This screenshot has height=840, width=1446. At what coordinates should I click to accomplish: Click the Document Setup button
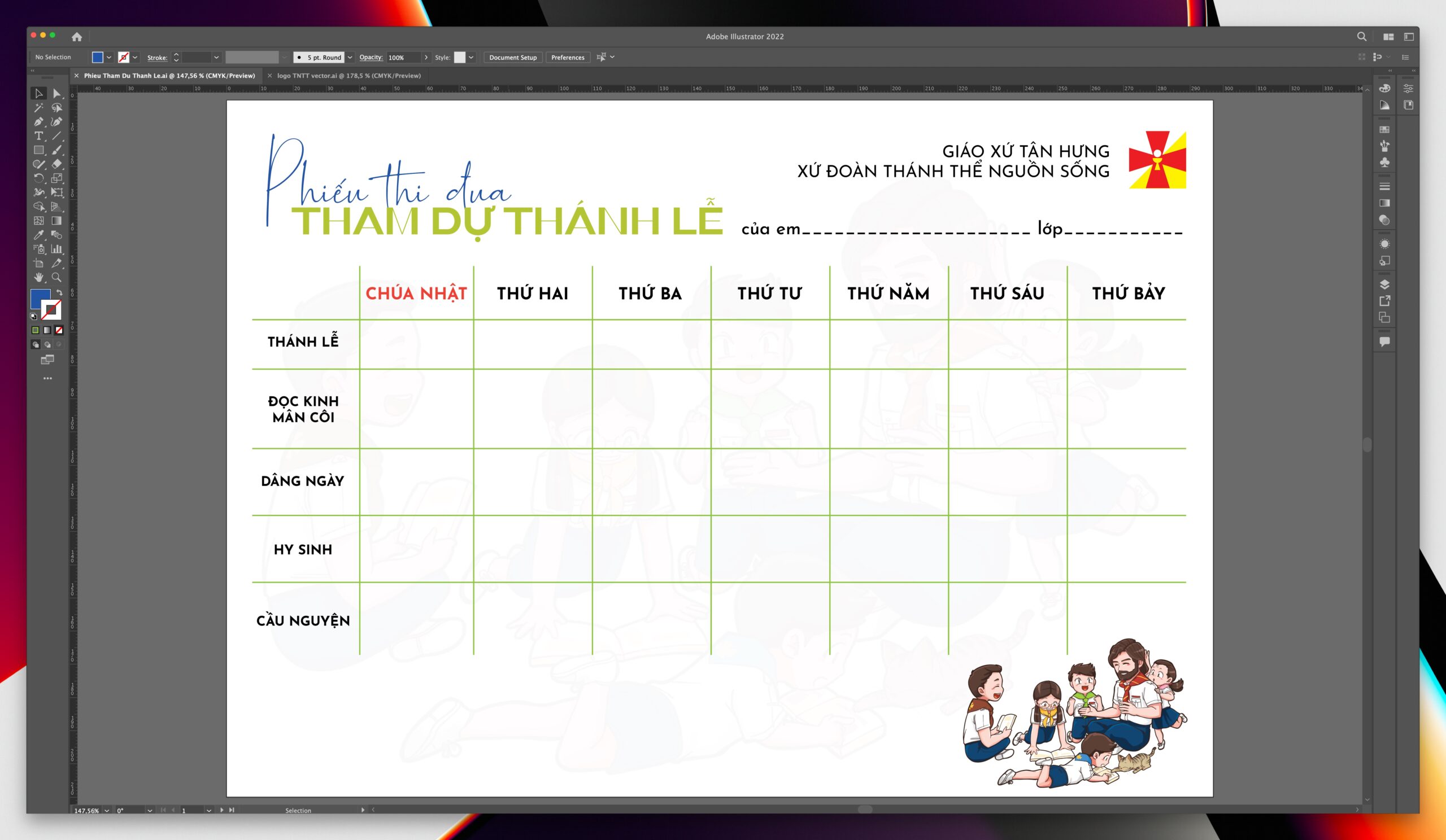point(512,58)
